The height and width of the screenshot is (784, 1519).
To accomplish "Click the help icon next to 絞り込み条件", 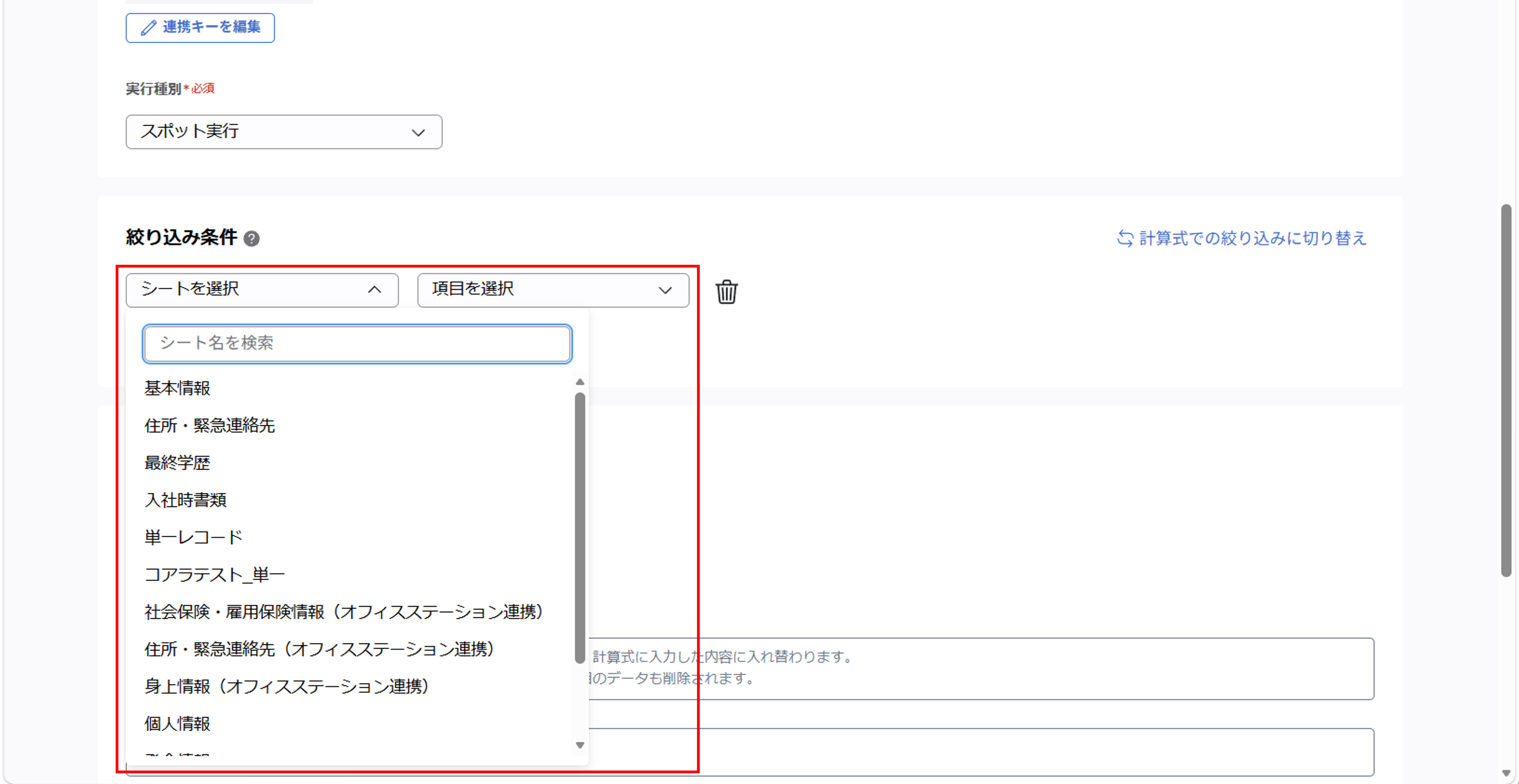I will click(x=252, y=238).
